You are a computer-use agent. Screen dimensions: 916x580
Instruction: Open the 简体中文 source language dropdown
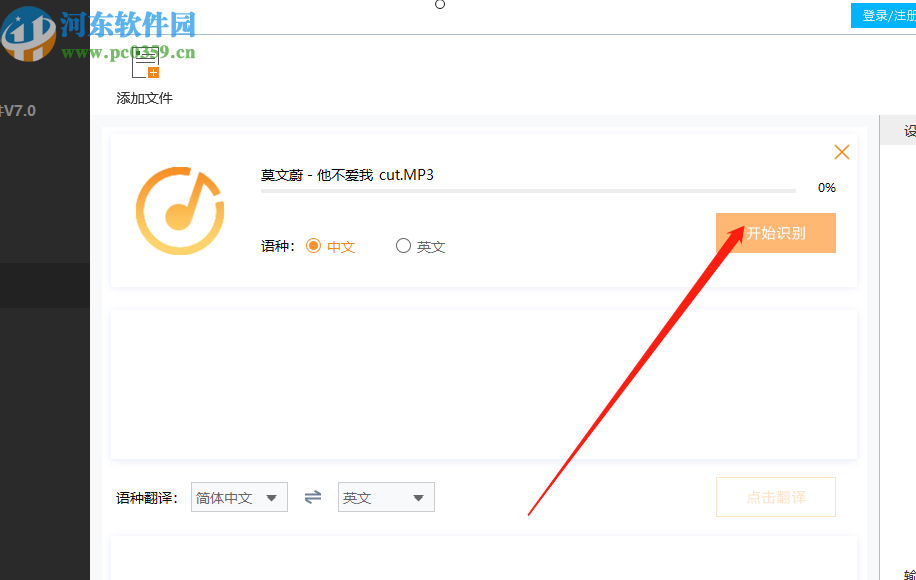point(239,497)
